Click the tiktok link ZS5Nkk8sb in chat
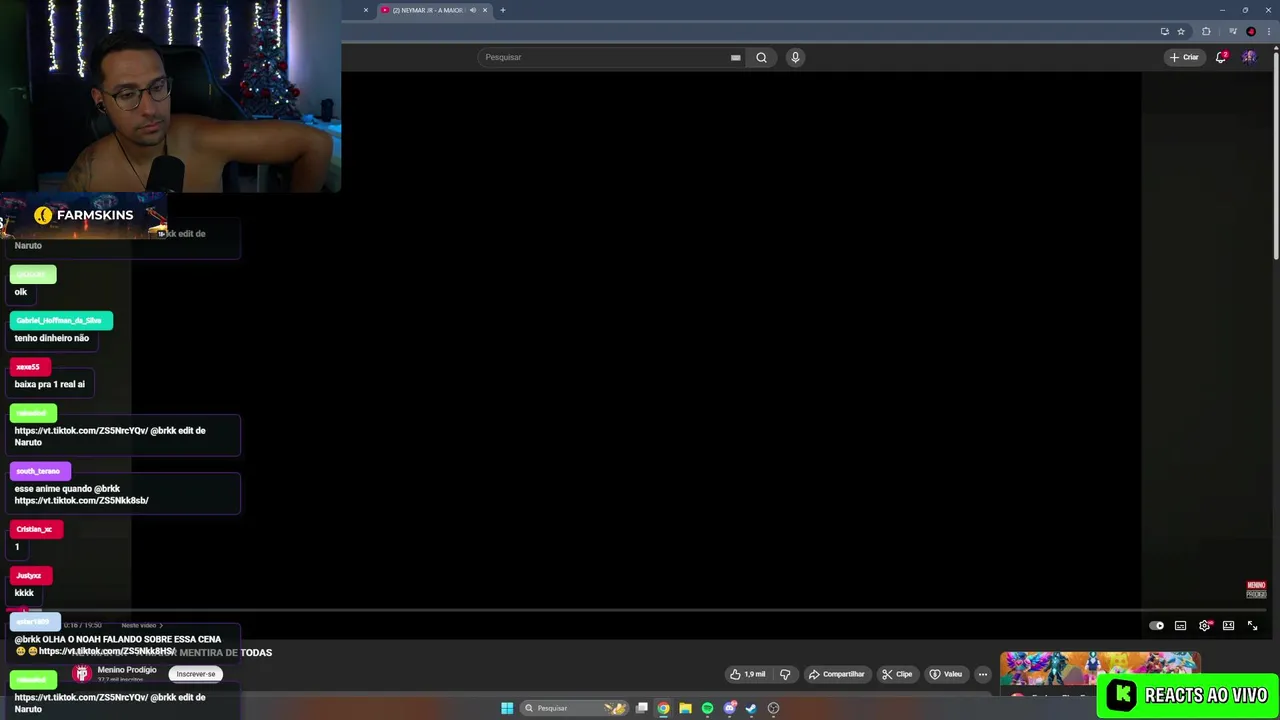Image resolution: width=1280 pixels, height=720 pixels. pyautogui.click(x=81, y=500)
